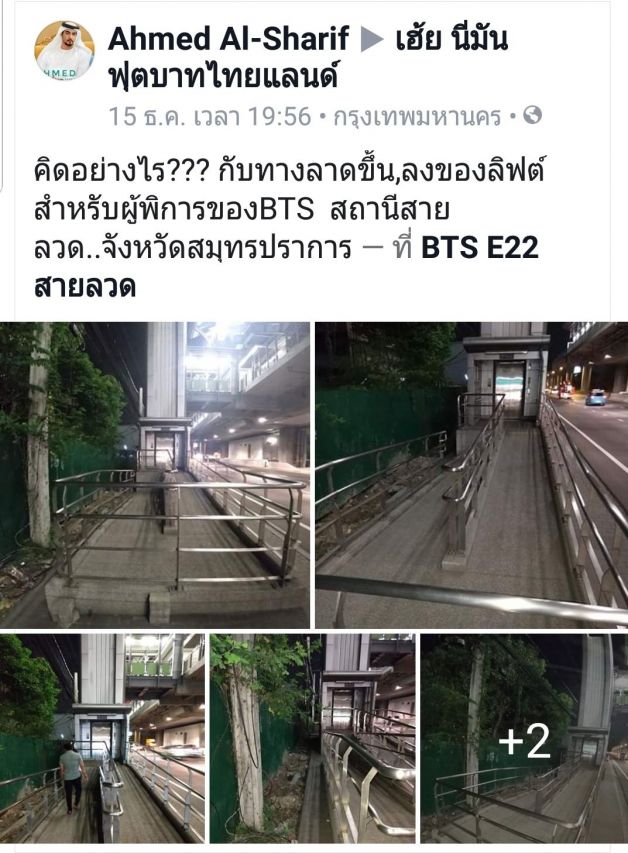Click the arrow between author and group name
This screenshot has height=853, width=628.
tap(372, 40)
